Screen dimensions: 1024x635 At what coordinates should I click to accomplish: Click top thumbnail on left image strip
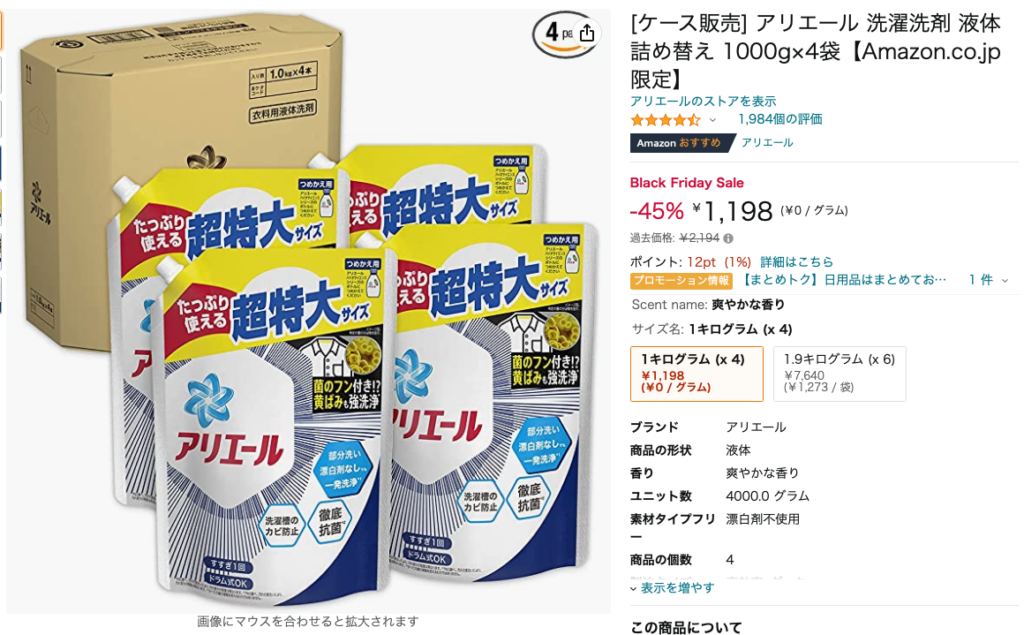pos(1,30)
